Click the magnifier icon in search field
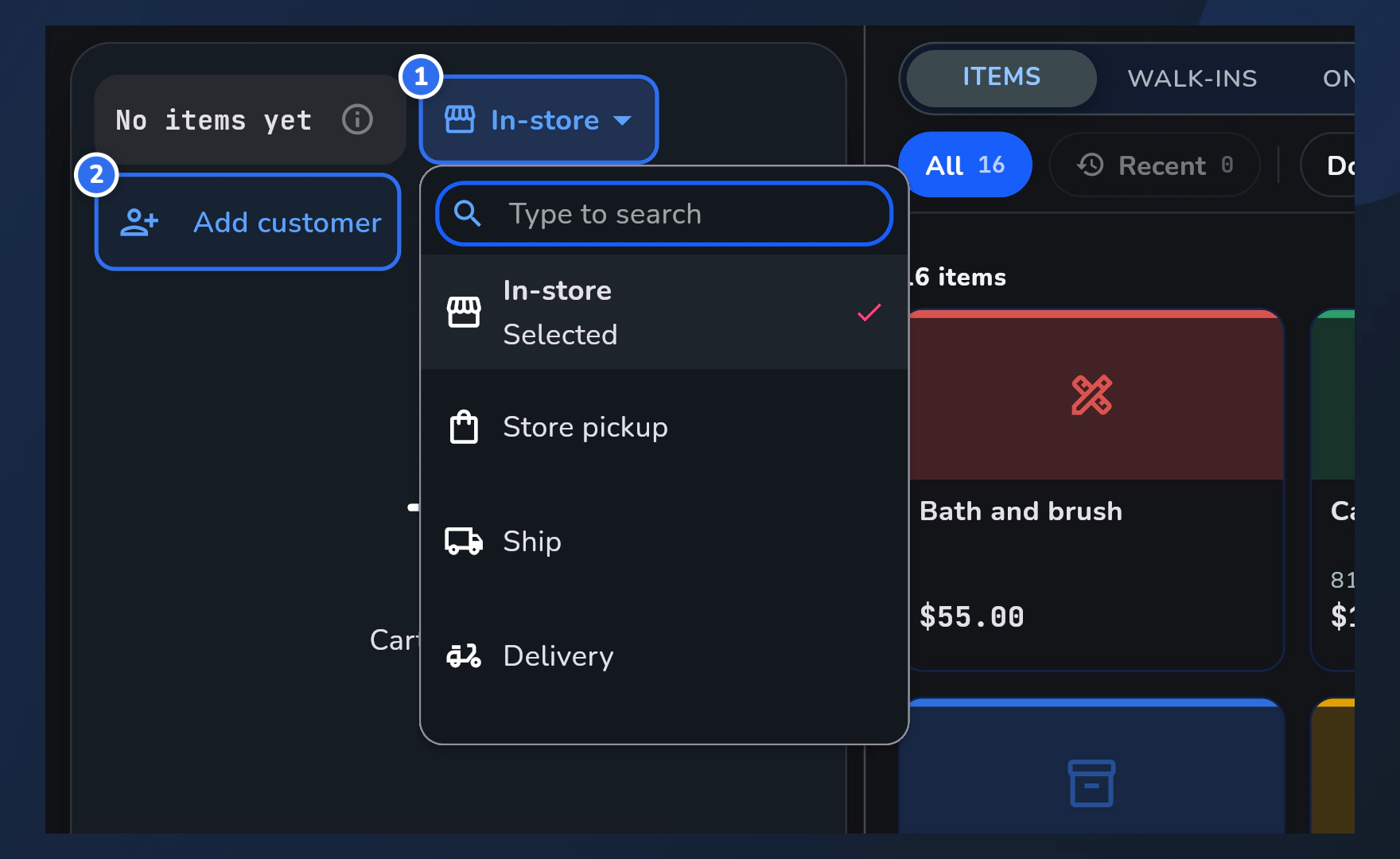 click(x=467, y=213)
